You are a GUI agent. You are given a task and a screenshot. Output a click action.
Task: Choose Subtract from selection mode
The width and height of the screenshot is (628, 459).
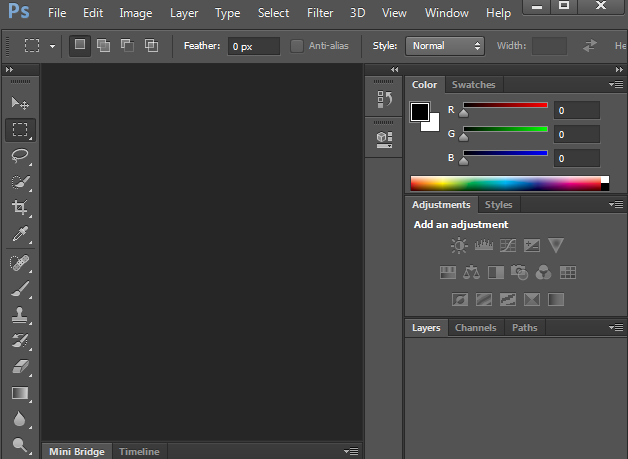pyautogui.click(x=127, y=46)
